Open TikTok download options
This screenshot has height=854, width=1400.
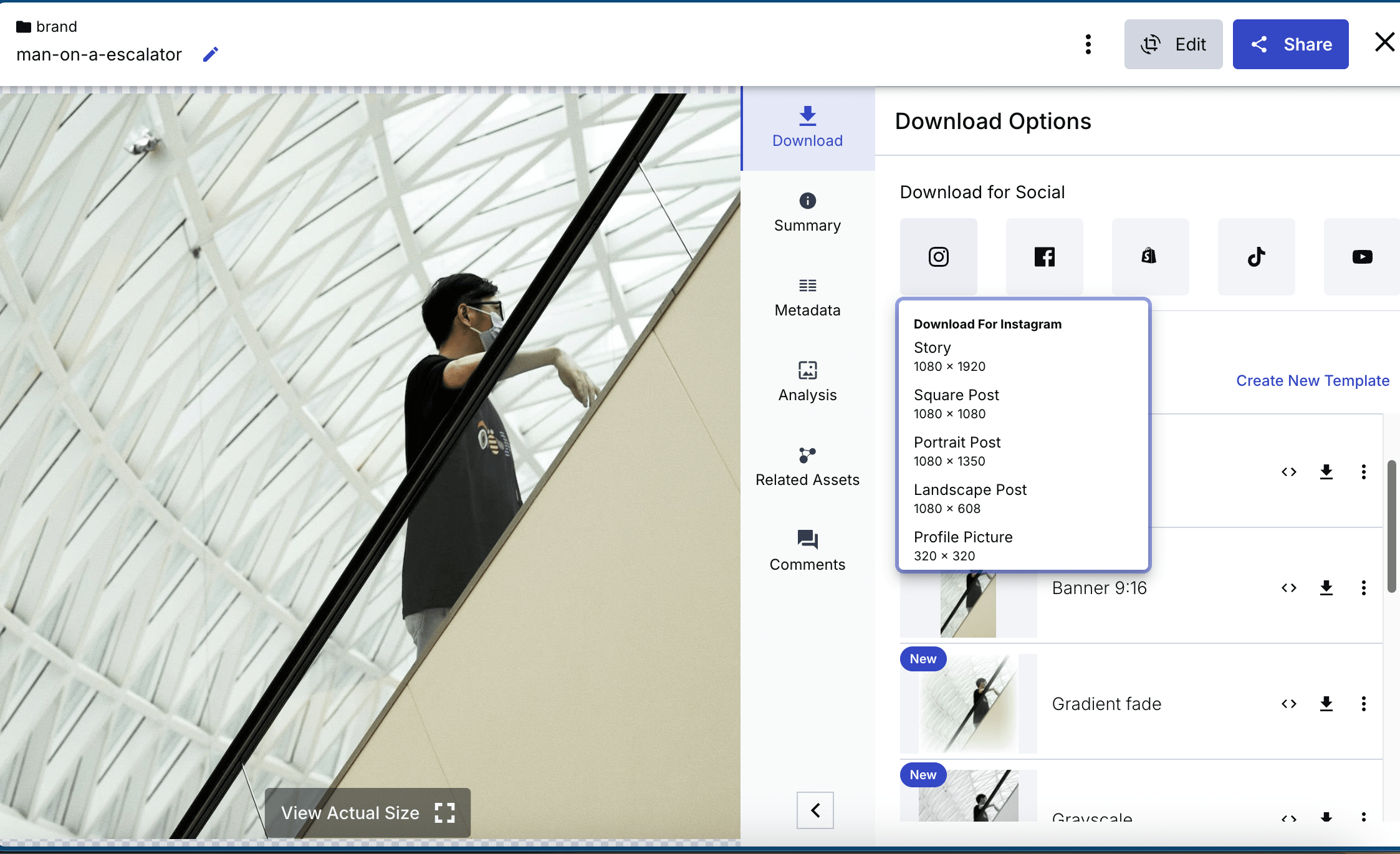point(1256,256)
